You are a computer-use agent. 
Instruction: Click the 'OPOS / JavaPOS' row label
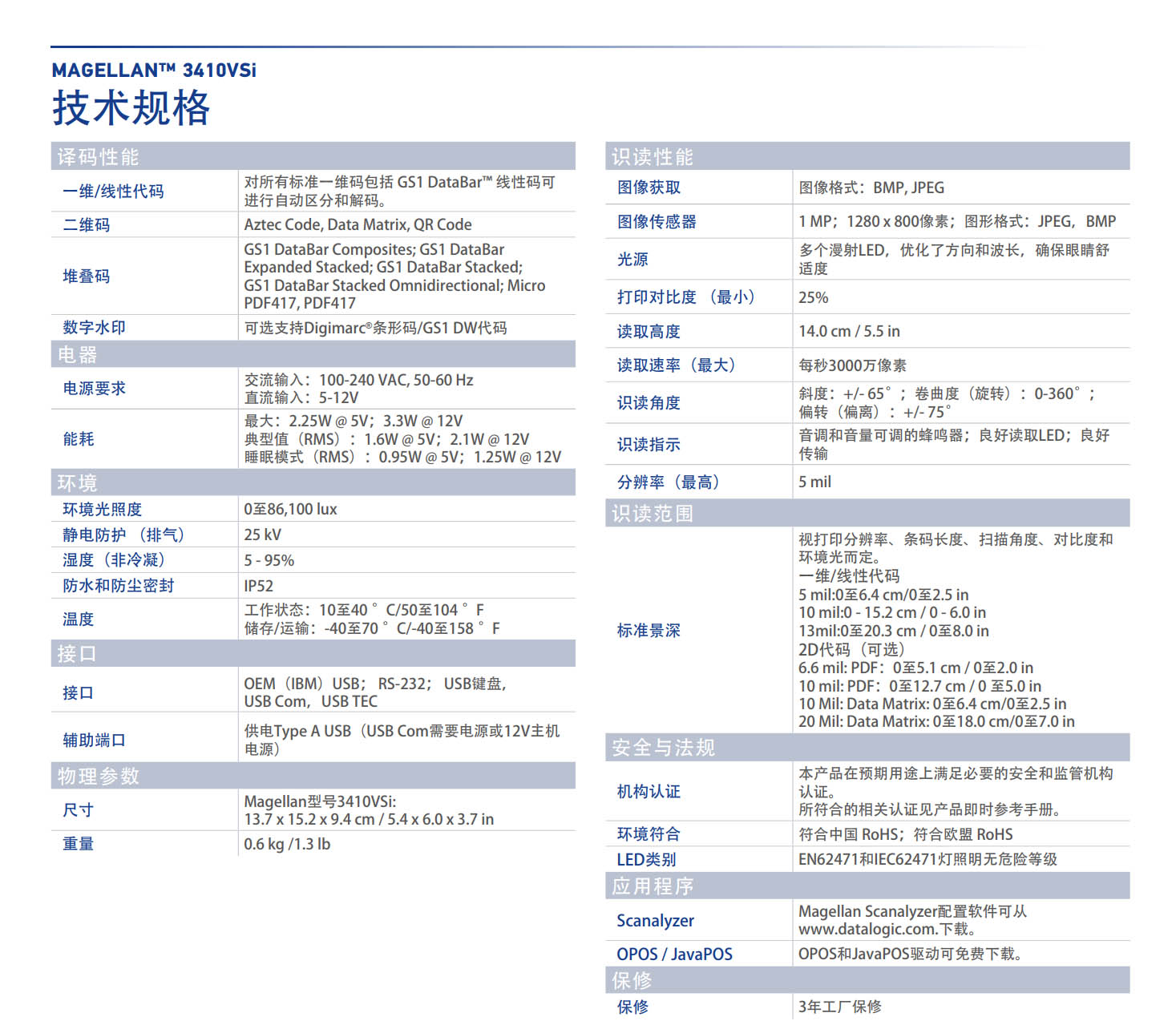pyautogui.click(x=674, y=954)
